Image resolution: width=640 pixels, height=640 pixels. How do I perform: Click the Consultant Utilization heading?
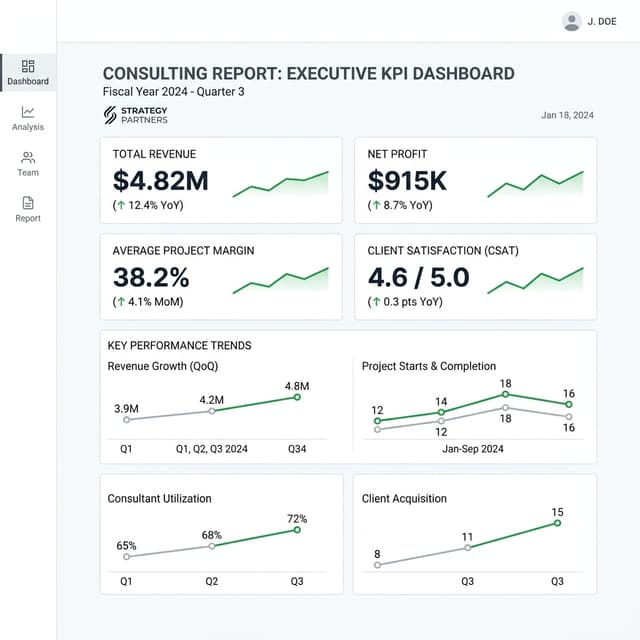point(159,498)
